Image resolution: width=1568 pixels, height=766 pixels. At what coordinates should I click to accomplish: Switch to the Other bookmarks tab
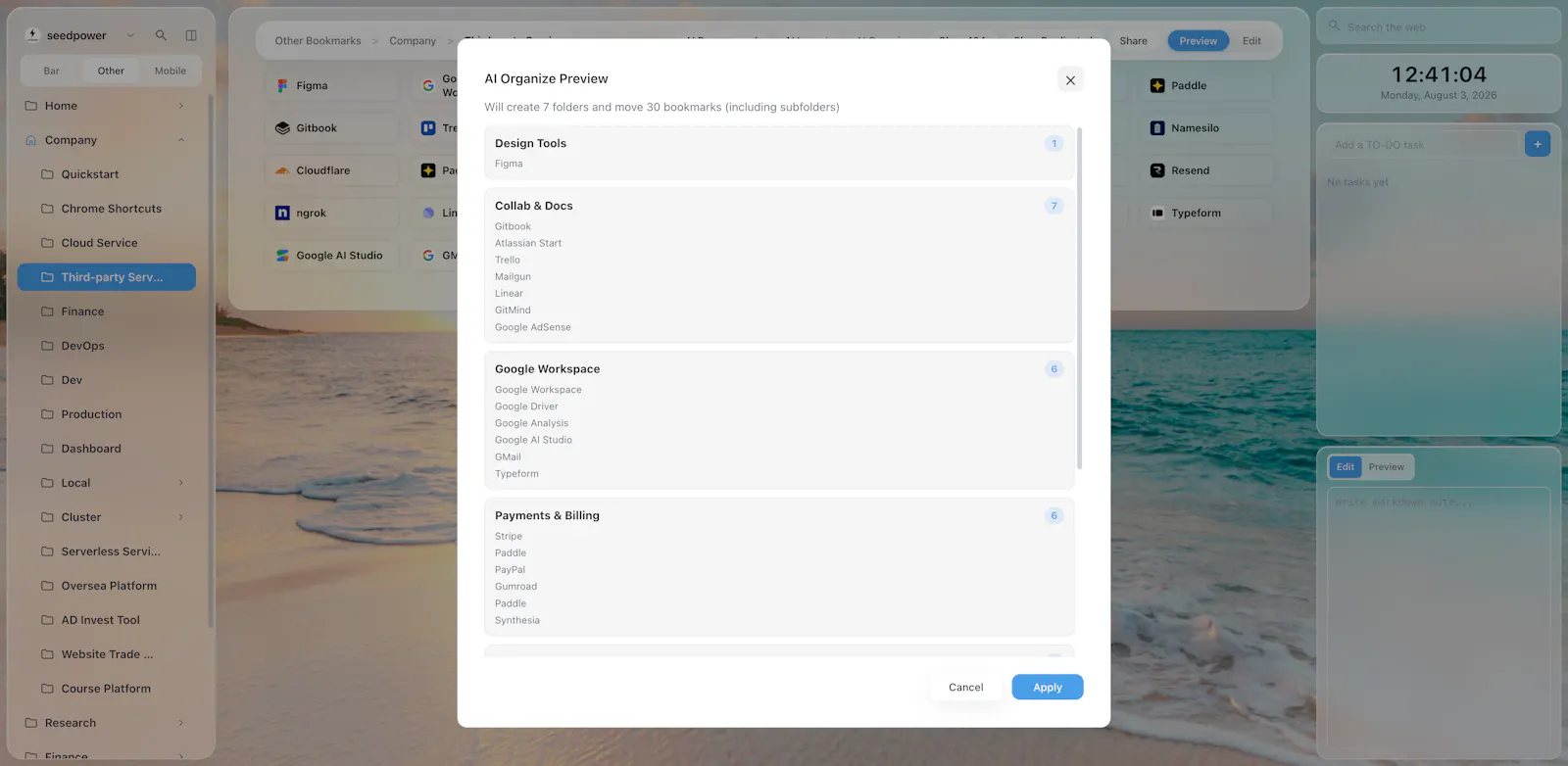tap(111, 71)
